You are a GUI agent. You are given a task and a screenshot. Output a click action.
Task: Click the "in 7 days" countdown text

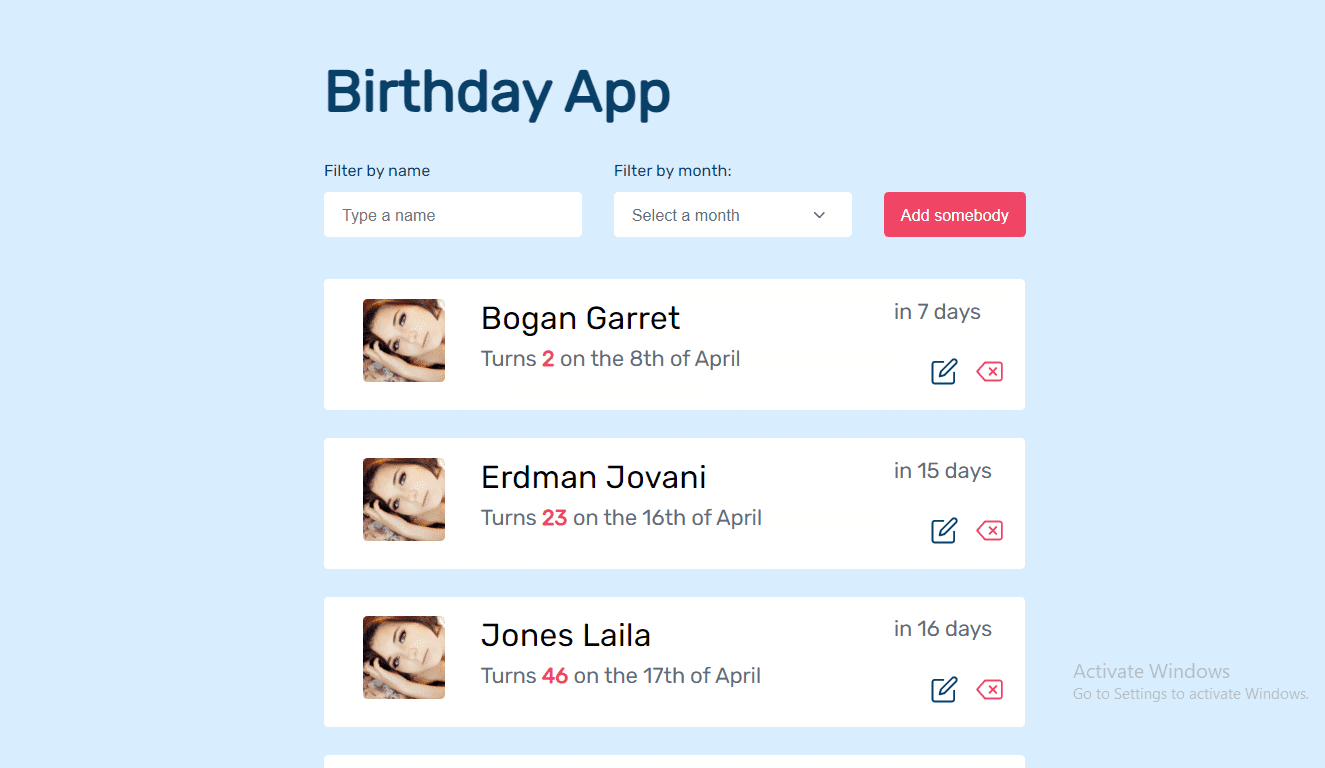click(937, 312)
